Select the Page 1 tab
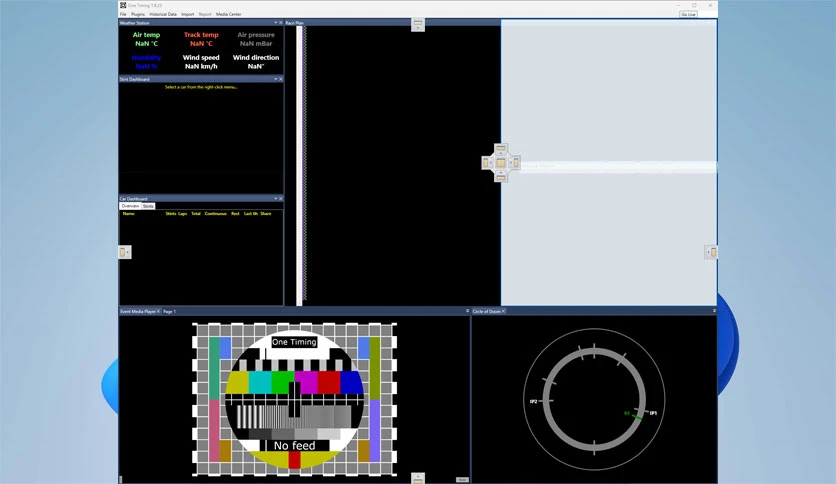Image resolution: width=836 pixels, height=484 pixels. click(170, 311)
